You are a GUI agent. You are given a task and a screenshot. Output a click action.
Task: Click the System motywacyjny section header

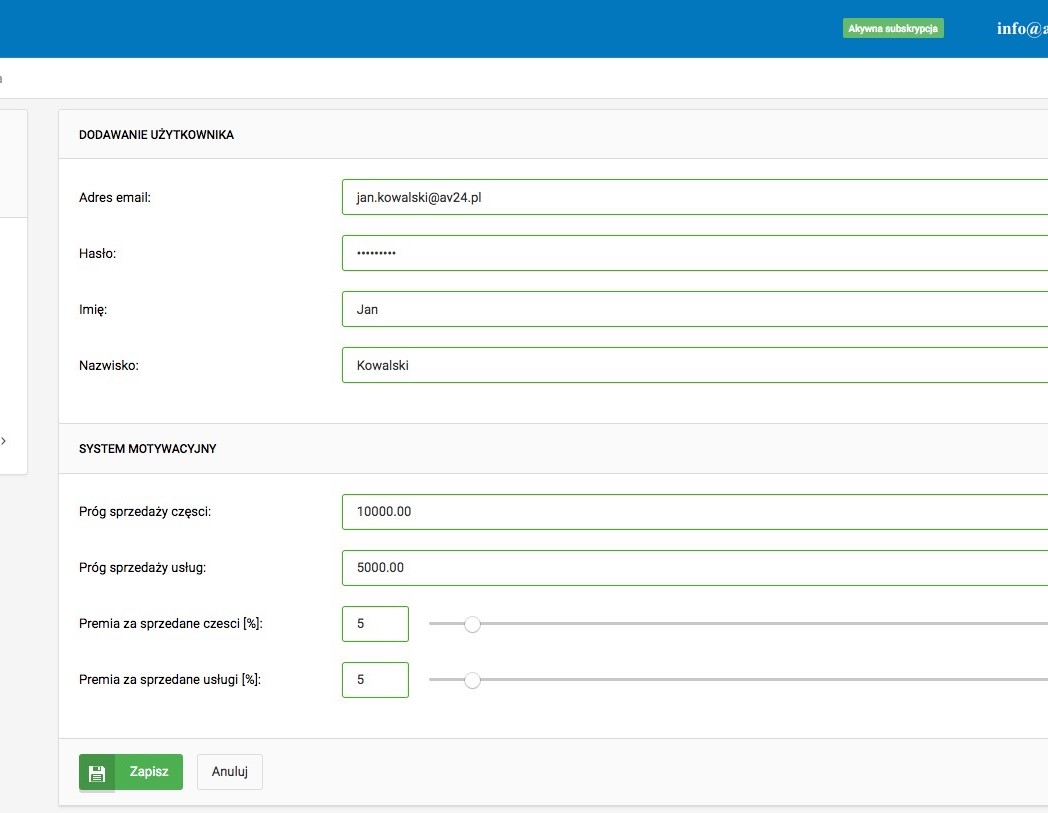147,449
